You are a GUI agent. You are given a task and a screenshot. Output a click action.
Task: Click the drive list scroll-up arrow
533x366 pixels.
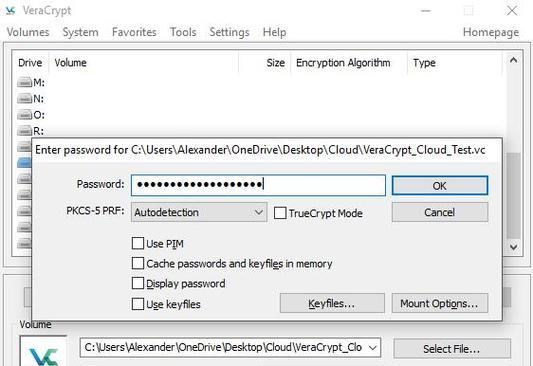click(513, 60)
